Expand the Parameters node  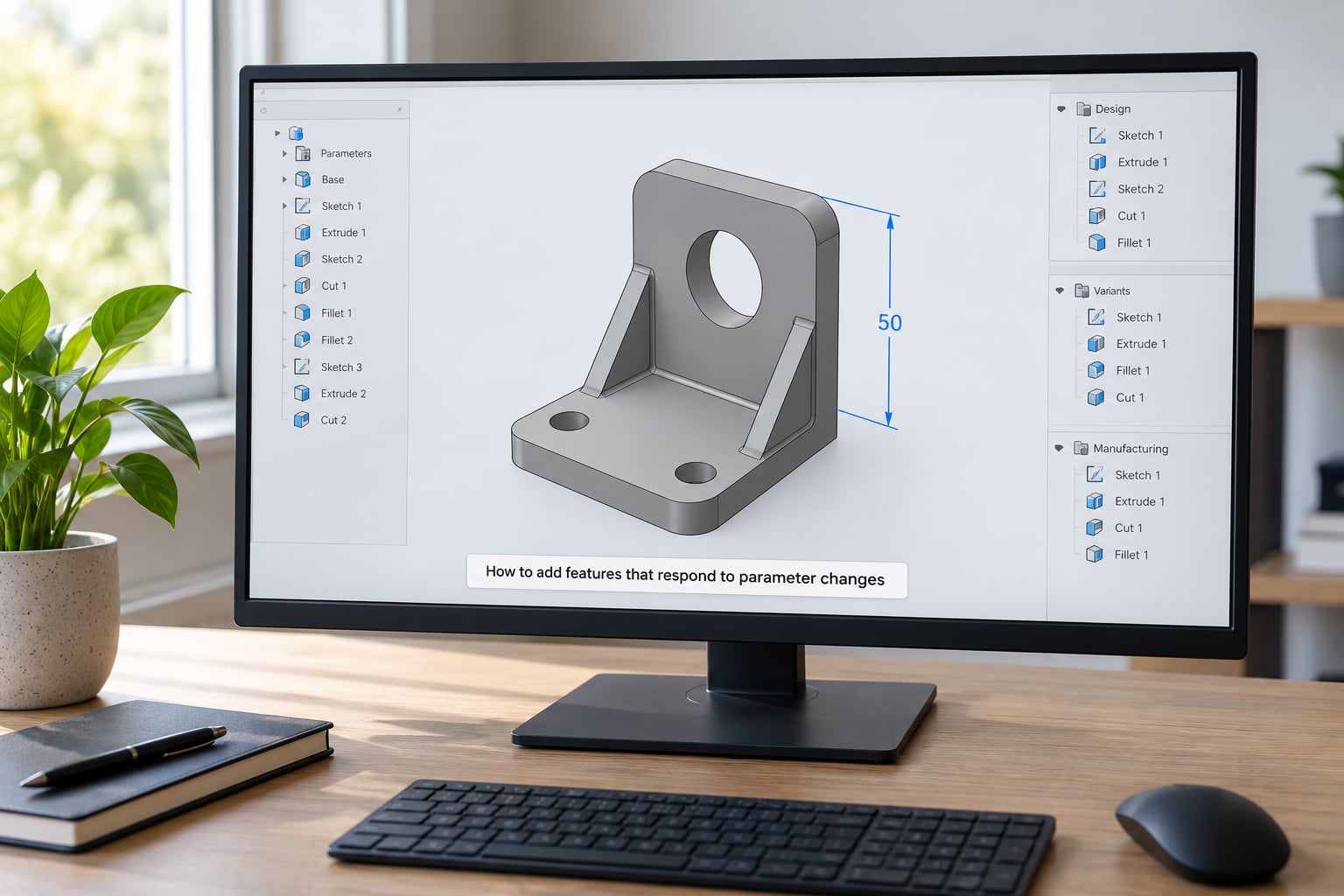284,153
